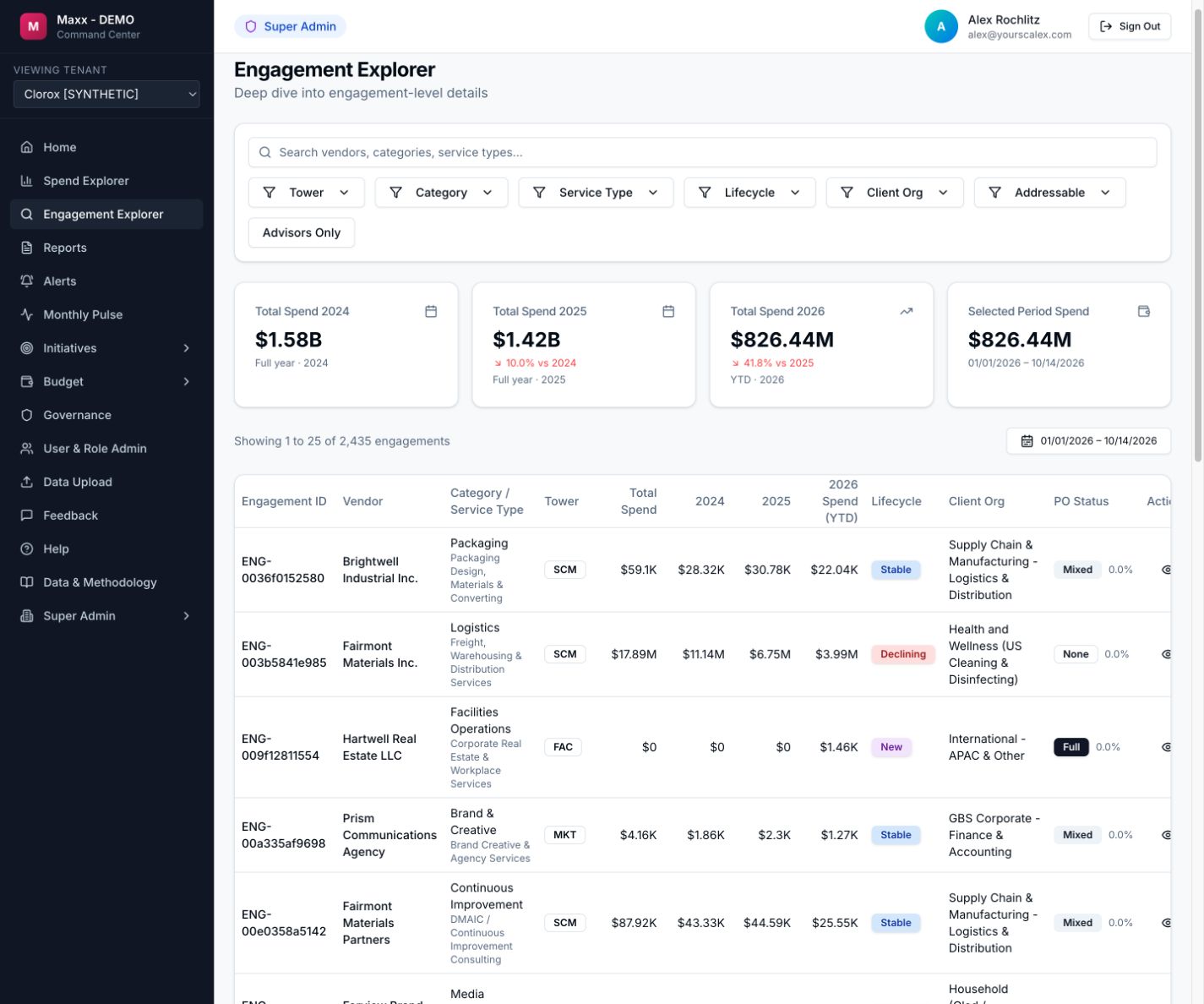This screenshot has width=1204, height=1004.
Task: Open Spend Explorer from the sidebar
Action: point(106,181)
